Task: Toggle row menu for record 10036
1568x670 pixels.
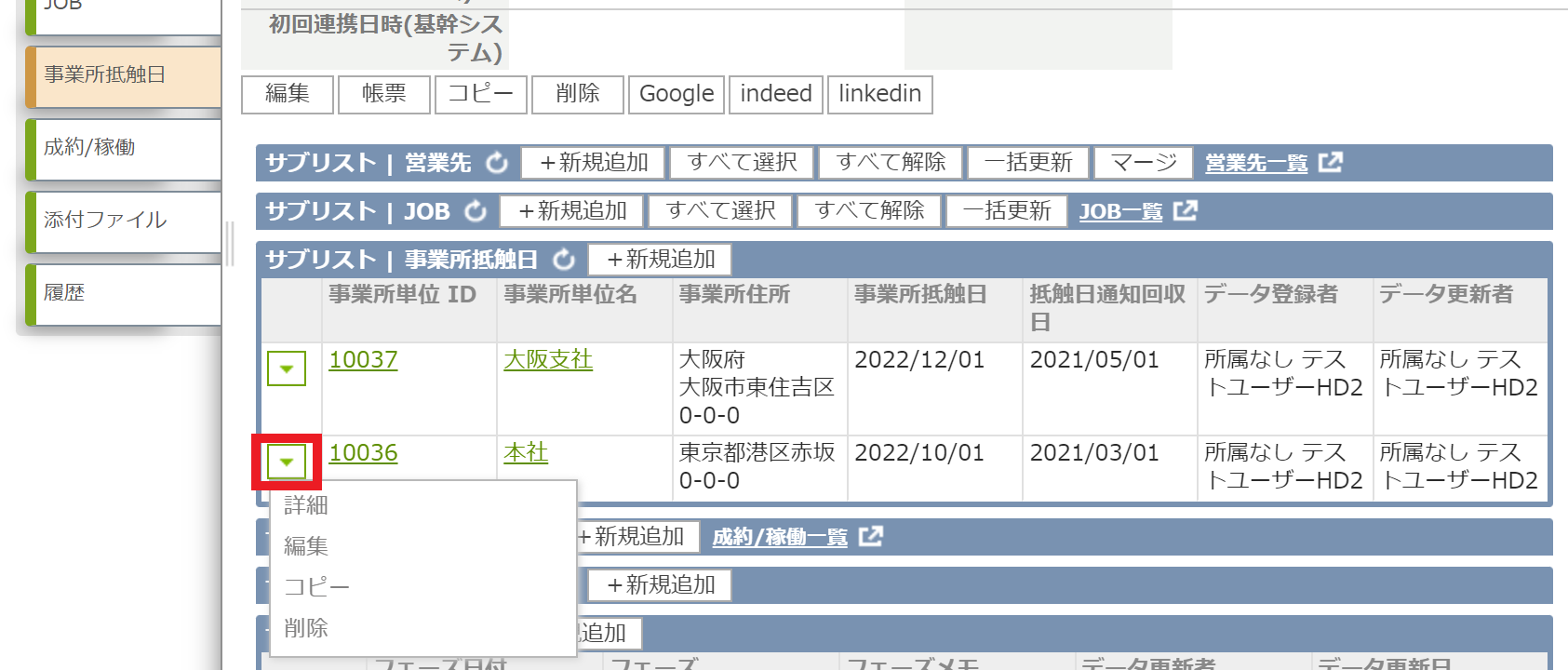Action: click(x=287, y=462)
